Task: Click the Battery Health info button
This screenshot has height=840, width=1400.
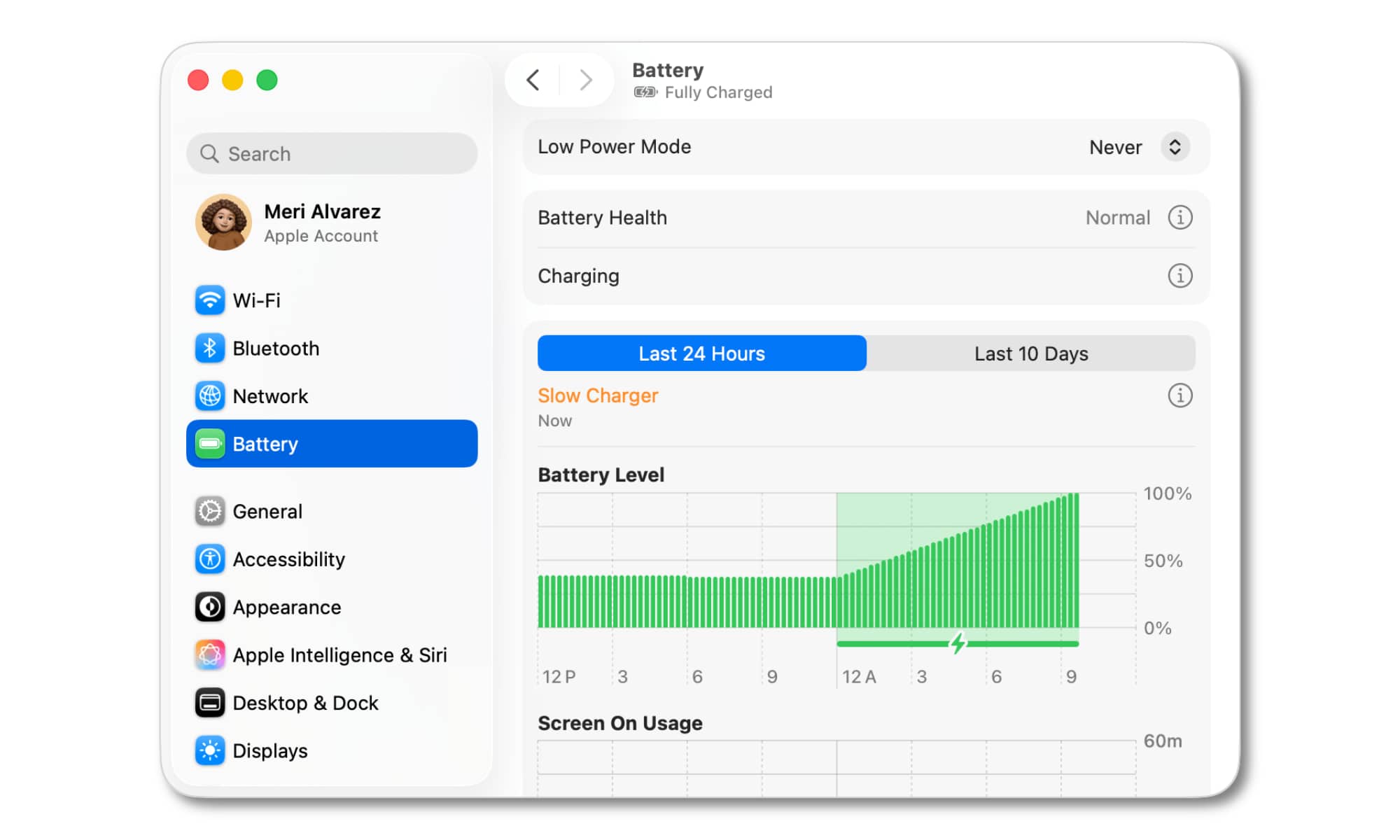Action: [1180, 218]
